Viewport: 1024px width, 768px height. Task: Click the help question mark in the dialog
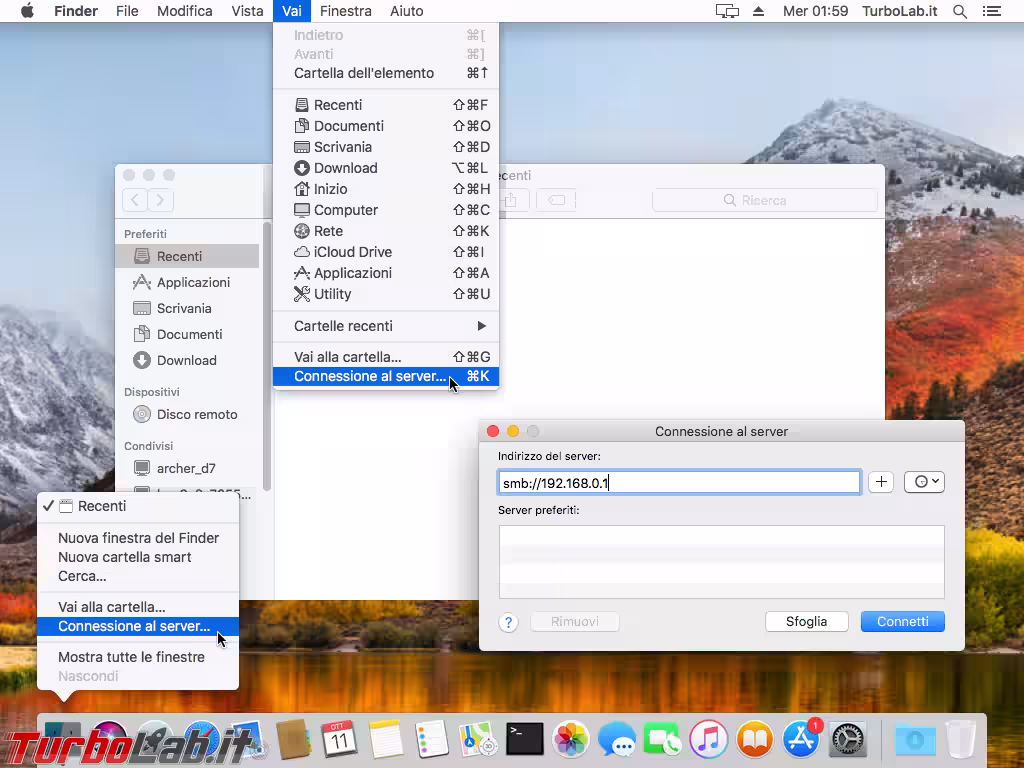click(508, 621)
